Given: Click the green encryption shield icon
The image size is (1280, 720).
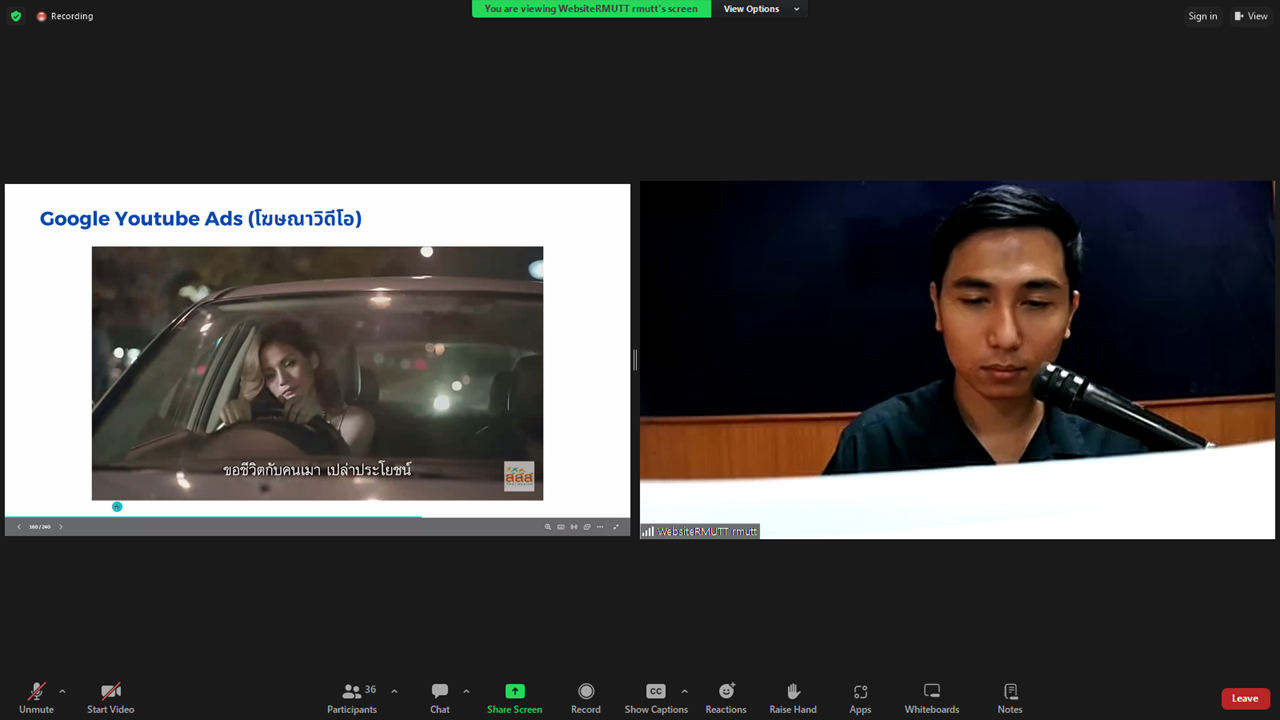Looking at the screenshot, I should 16,16.
